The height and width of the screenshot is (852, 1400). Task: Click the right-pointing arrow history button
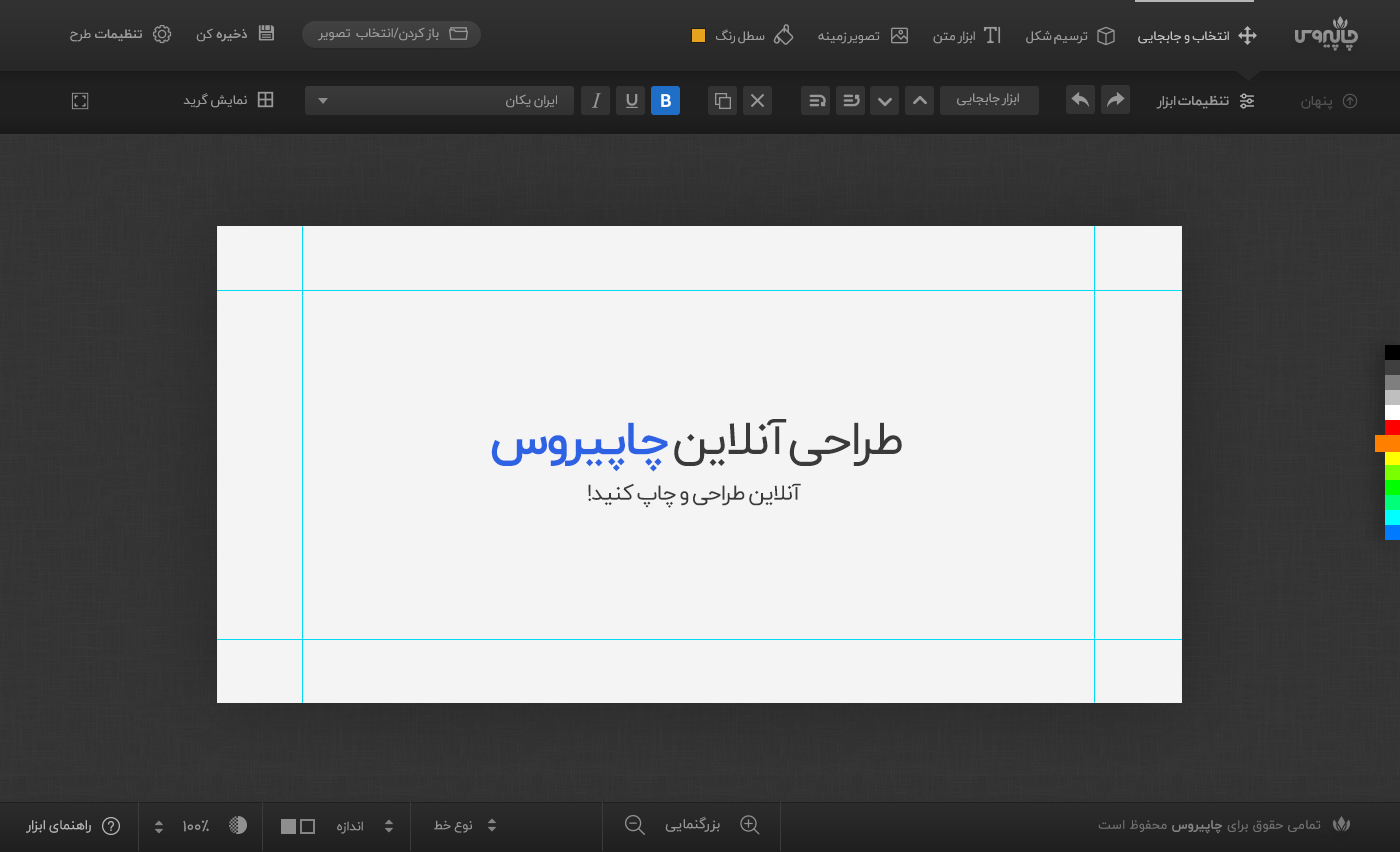pos(1115,100)
